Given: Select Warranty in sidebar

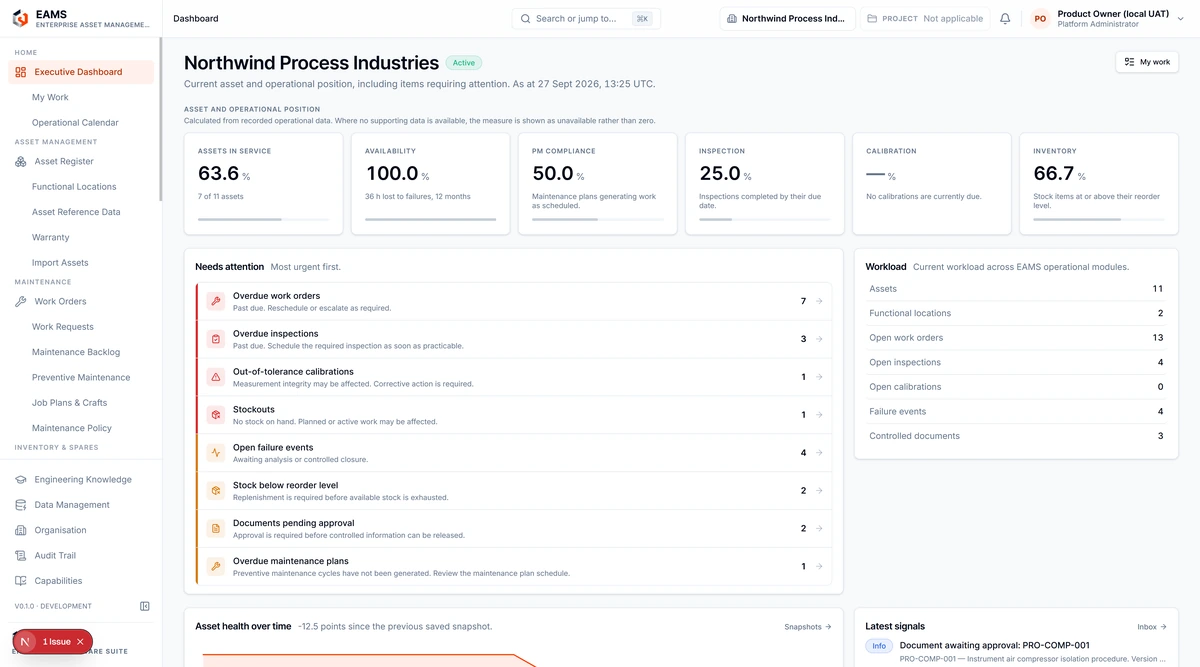Looking at the screenshot, I should point(50,237).
